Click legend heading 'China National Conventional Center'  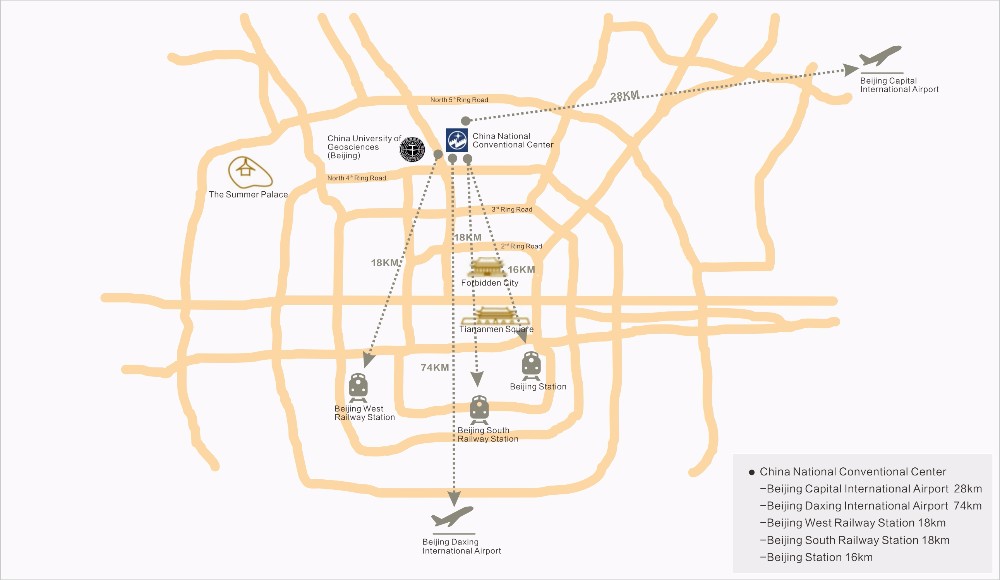click(853, 472)
